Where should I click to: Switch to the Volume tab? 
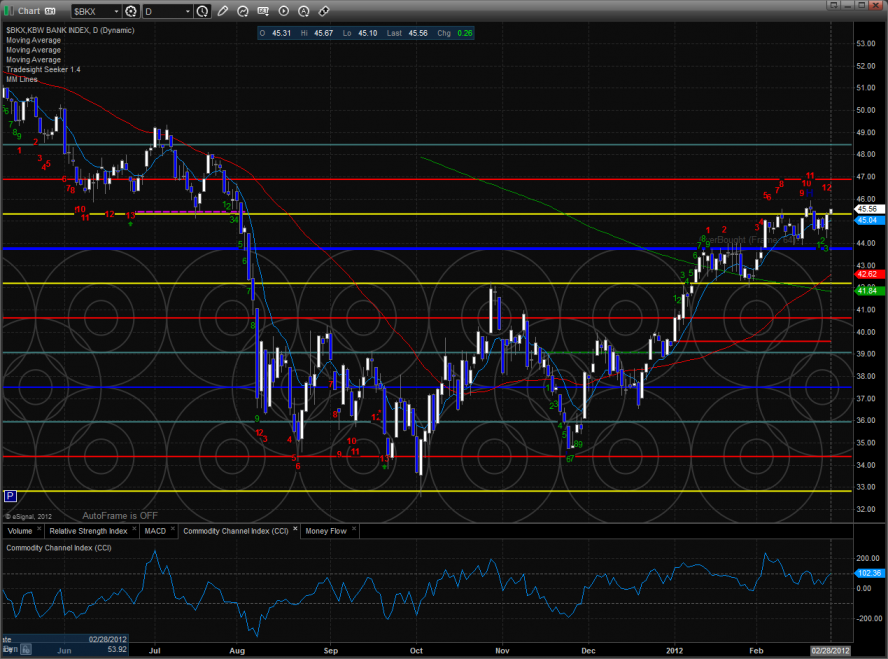pos(19,530)
